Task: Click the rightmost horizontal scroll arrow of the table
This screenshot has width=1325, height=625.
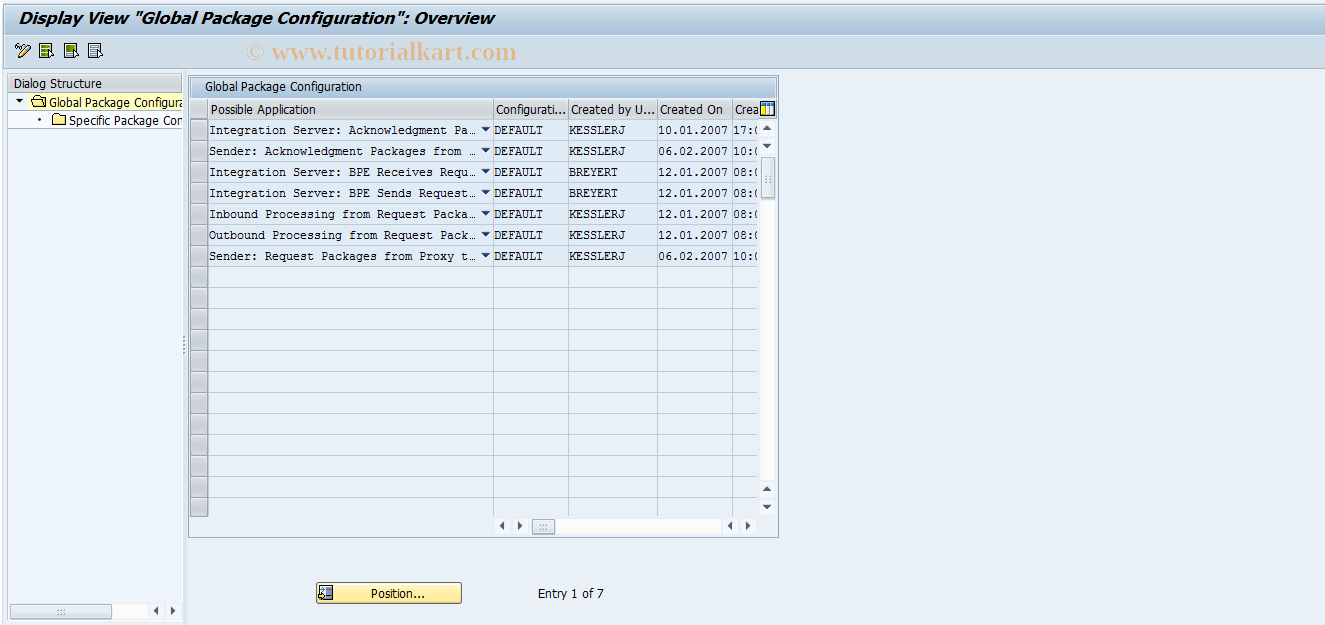Action: (747, 526)
